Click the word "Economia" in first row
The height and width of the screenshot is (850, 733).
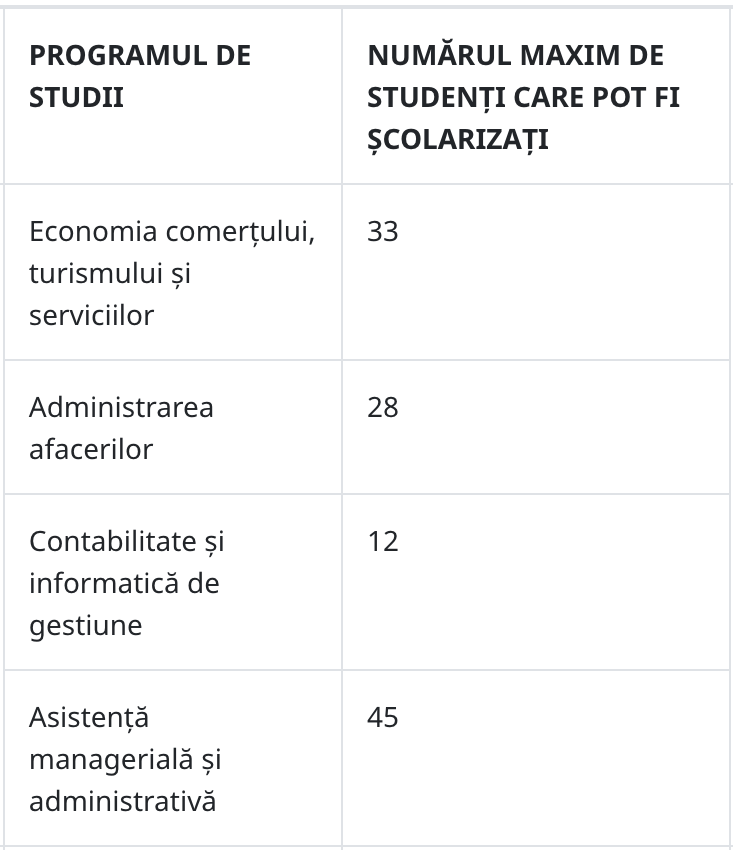(x=93, y=231)
